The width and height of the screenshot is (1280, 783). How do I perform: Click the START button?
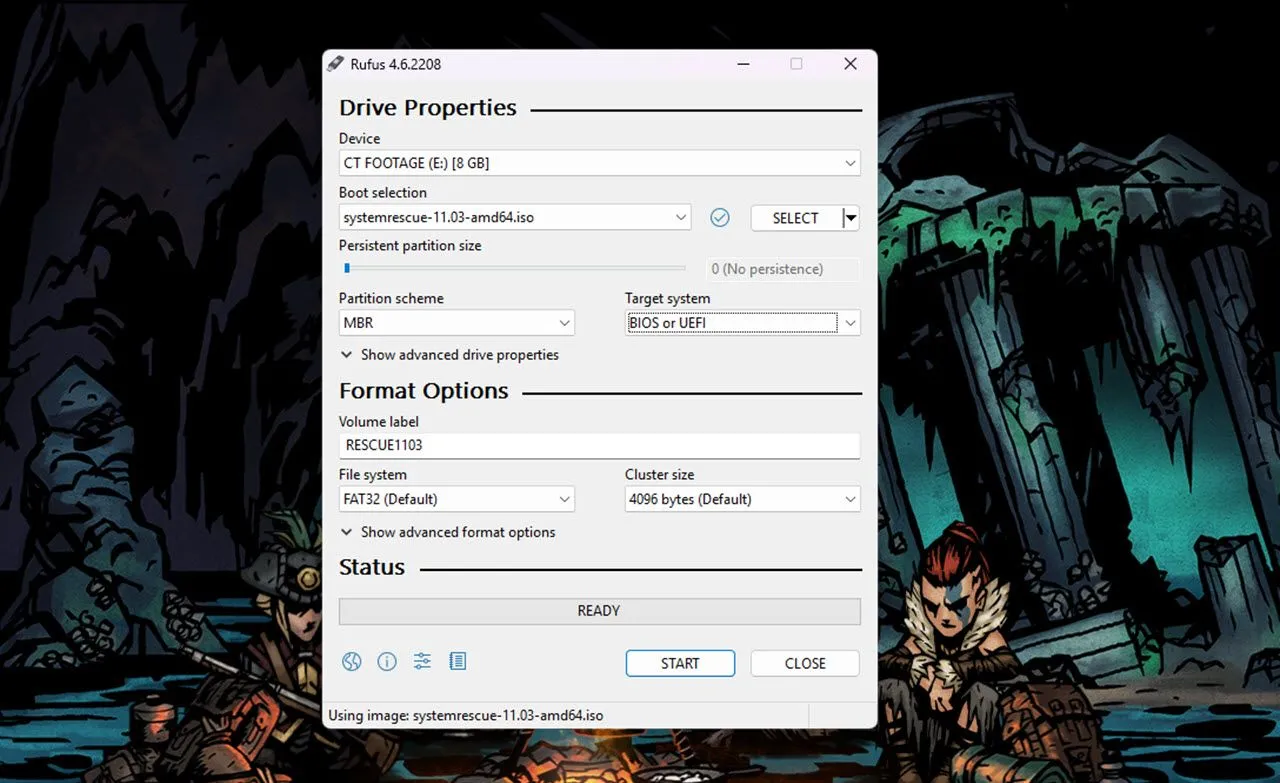[x=680, y=663]
